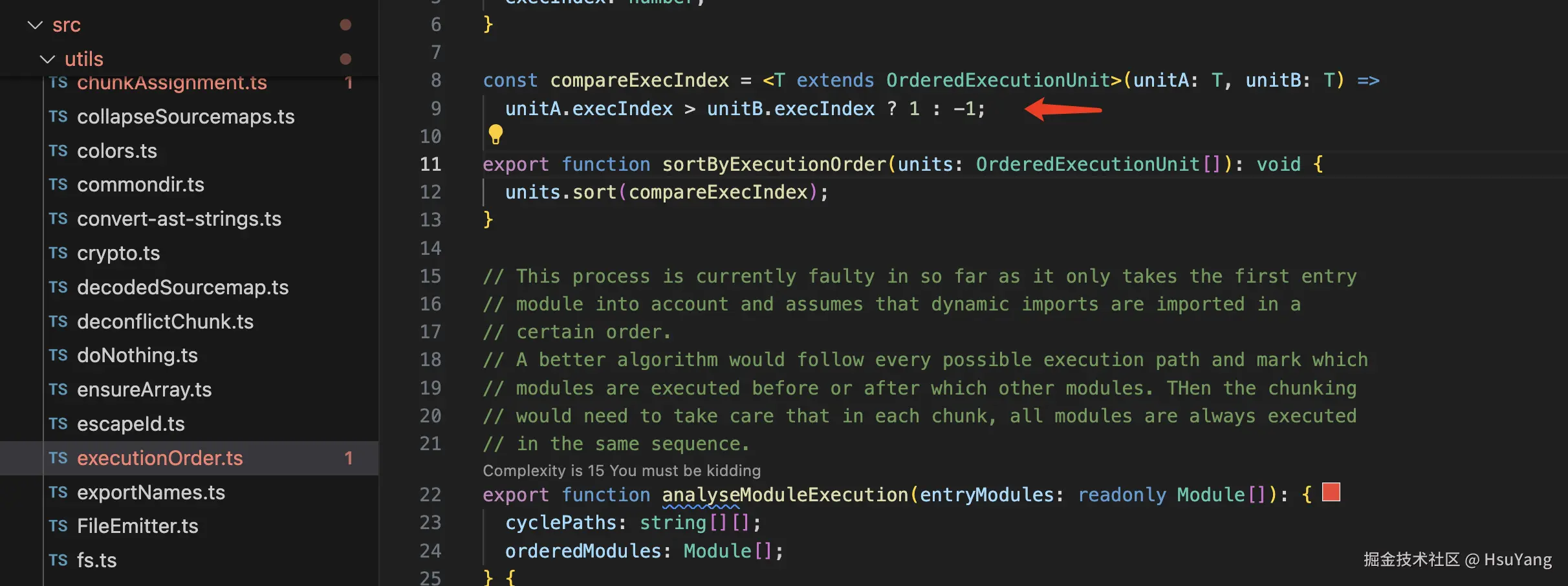
Task: Click the TS icon beside colors.ts
Action: click(x=58, y=151)
